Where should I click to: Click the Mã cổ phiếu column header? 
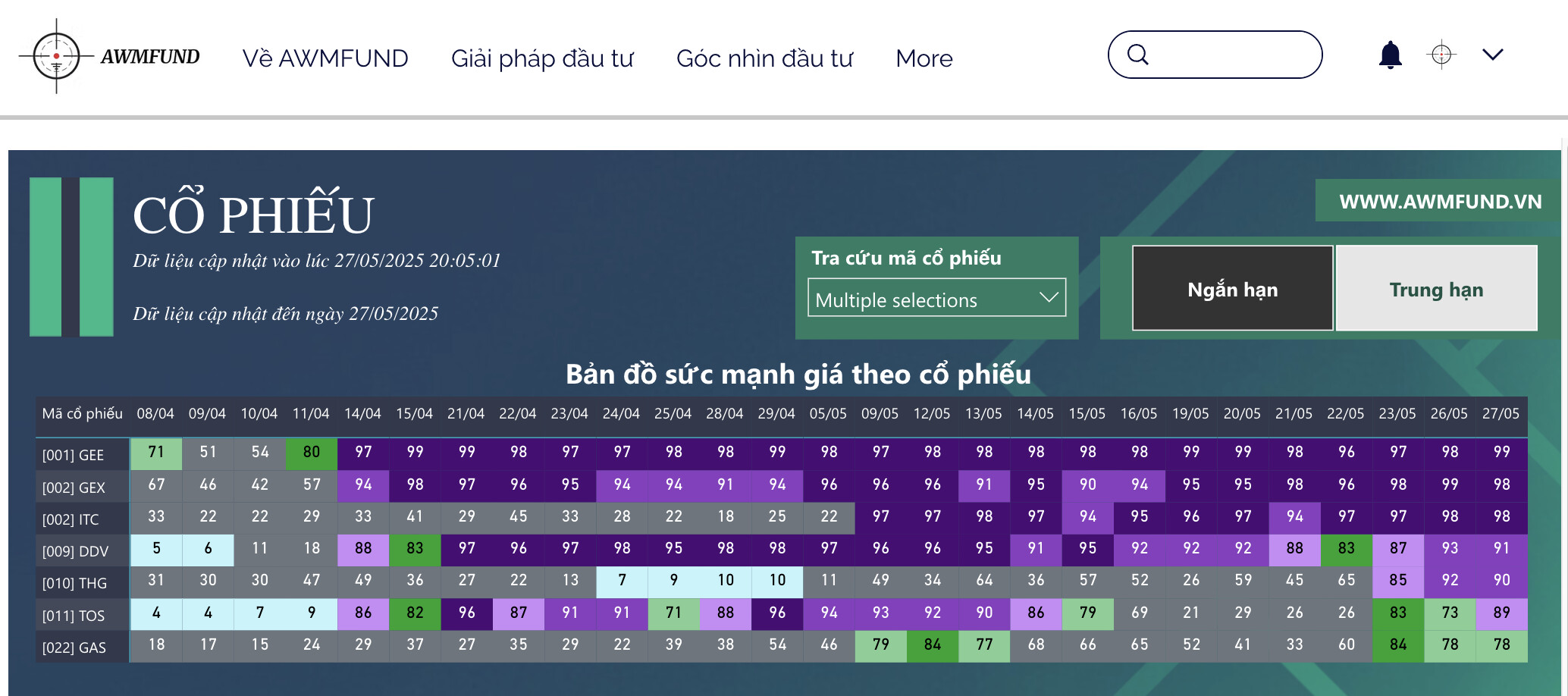(82, 414)
